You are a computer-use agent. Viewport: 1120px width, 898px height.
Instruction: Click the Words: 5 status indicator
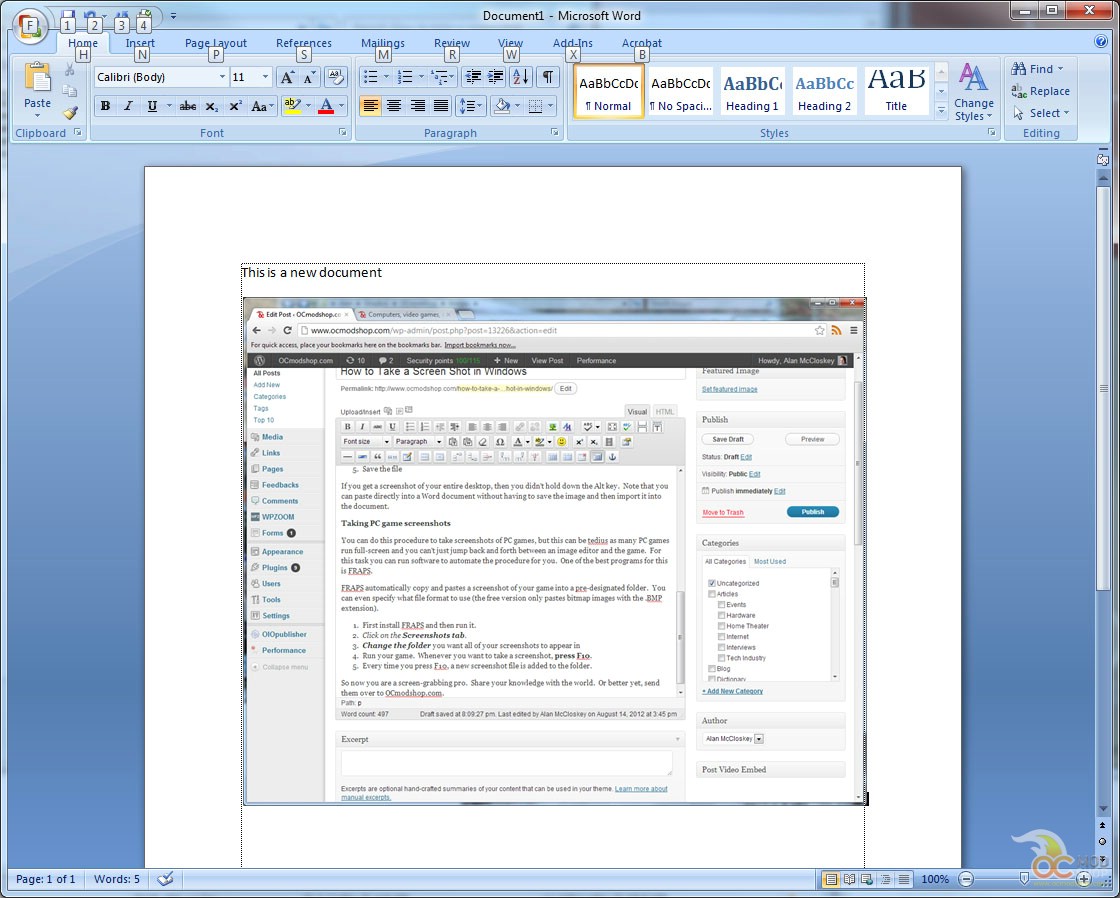point(117,879)
